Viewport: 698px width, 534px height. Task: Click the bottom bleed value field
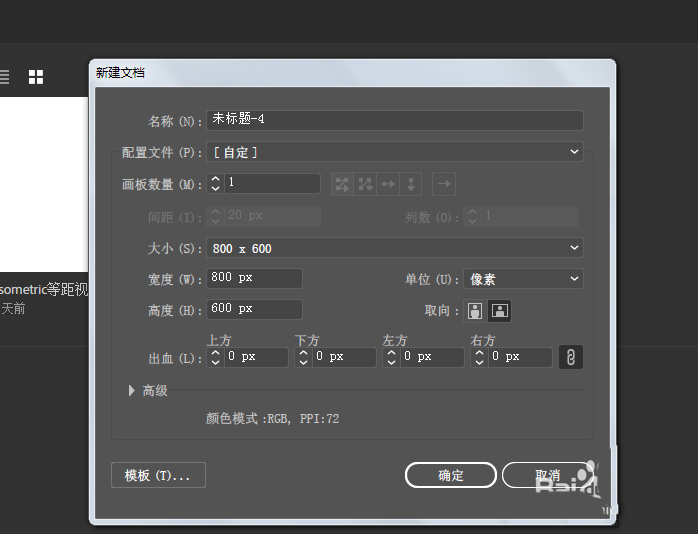click(x=344, y=357)
